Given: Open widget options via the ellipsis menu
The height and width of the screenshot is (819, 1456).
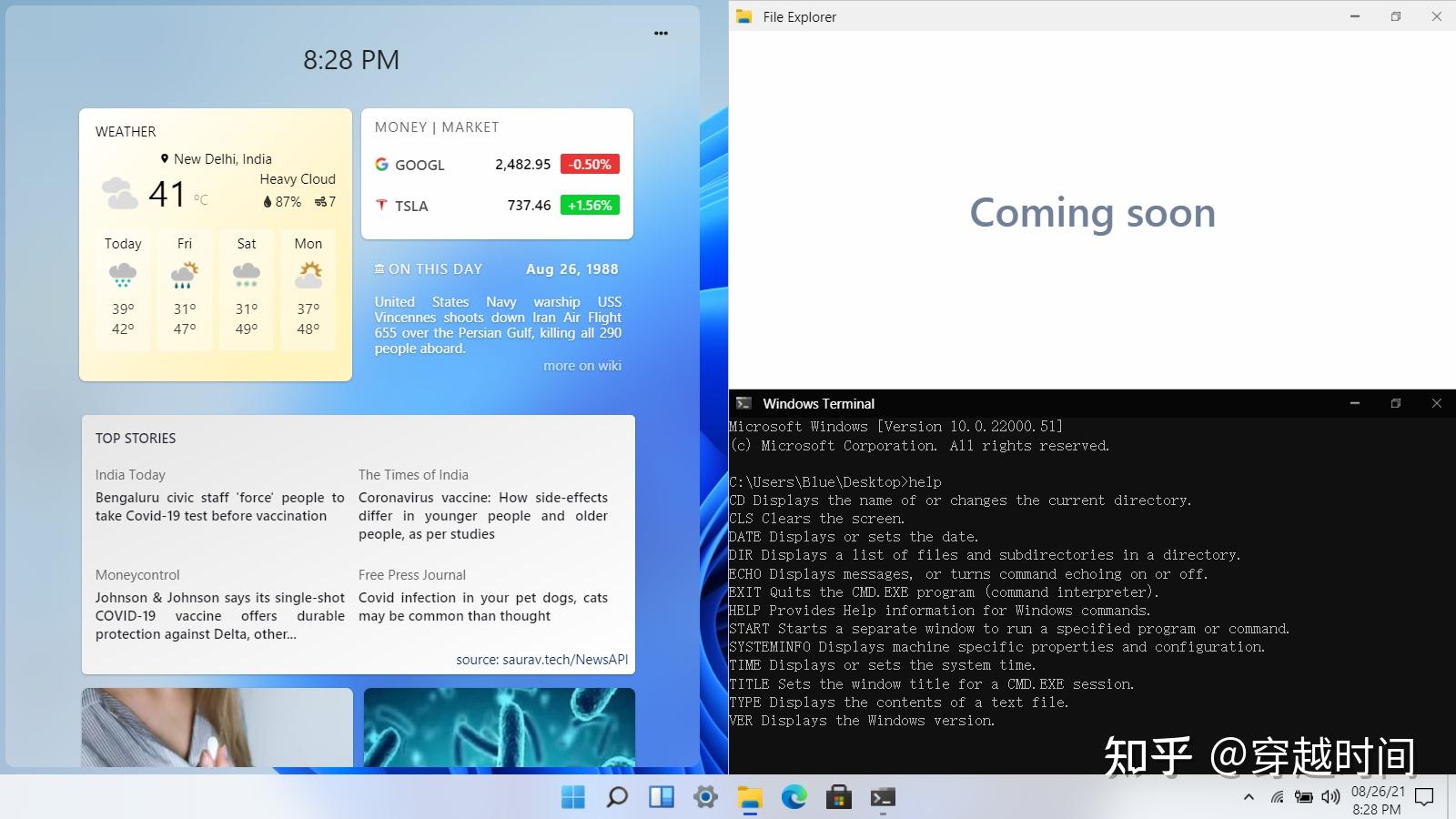Looking at the screenshot, I should 661,33.
